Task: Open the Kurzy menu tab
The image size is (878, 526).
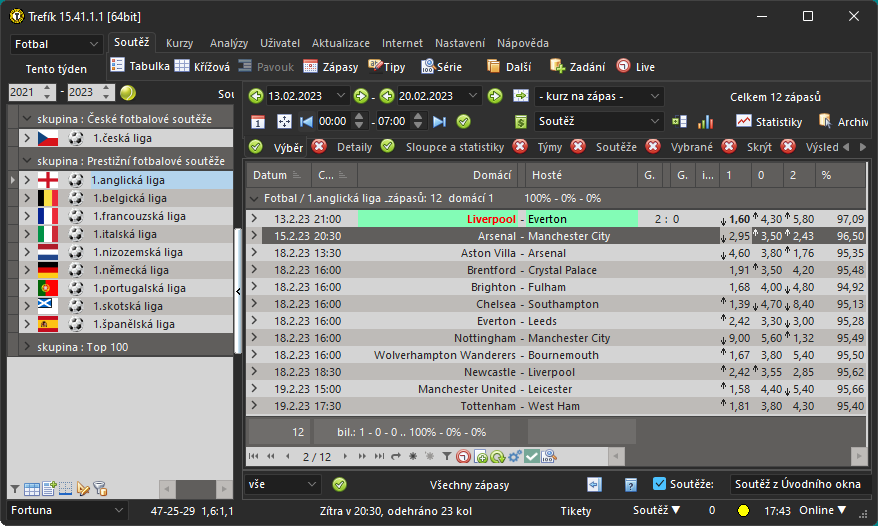Action: (x=179, y=43)
